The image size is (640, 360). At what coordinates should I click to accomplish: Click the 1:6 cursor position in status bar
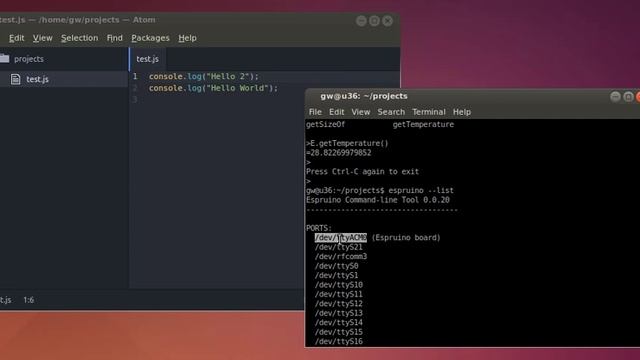pos(29,300)
